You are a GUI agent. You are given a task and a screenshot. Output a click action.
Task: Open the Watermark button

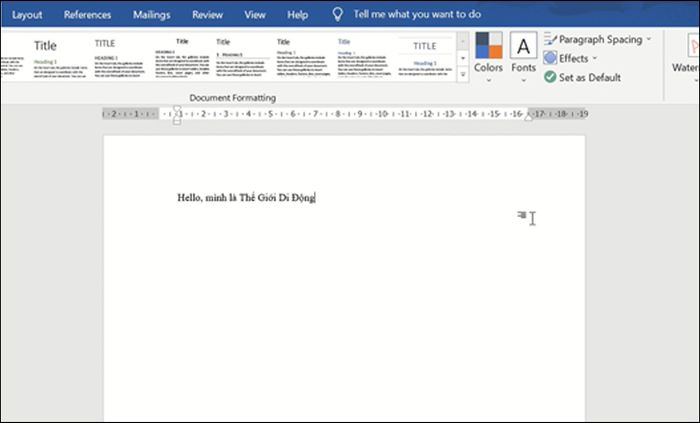(687, 56)
